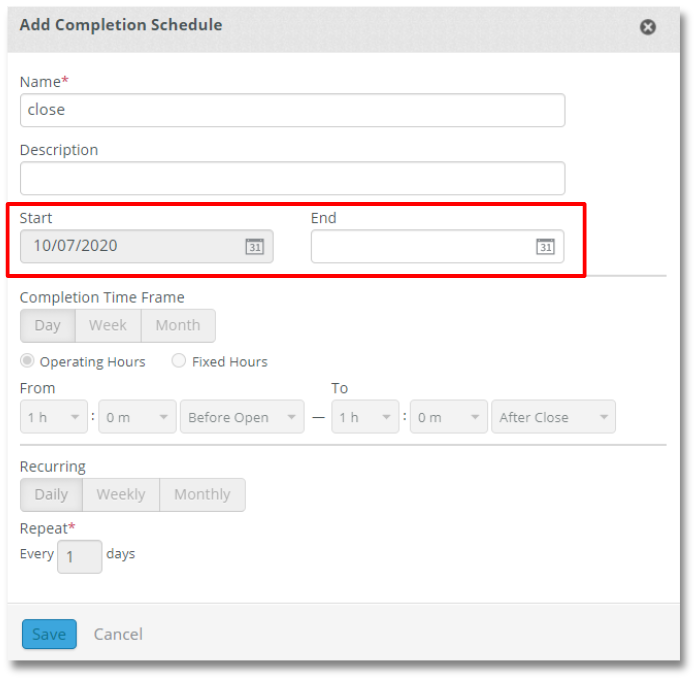Switch to Week time frame
The height and width of the screenshot is (679, 699).
108,326
